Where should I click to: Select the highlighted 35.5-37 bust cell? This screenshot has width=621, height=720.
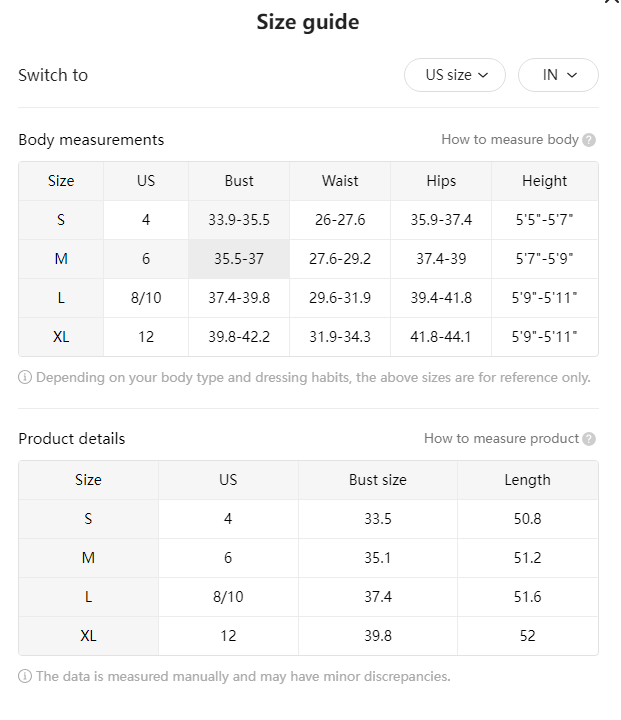coord(239,259)
